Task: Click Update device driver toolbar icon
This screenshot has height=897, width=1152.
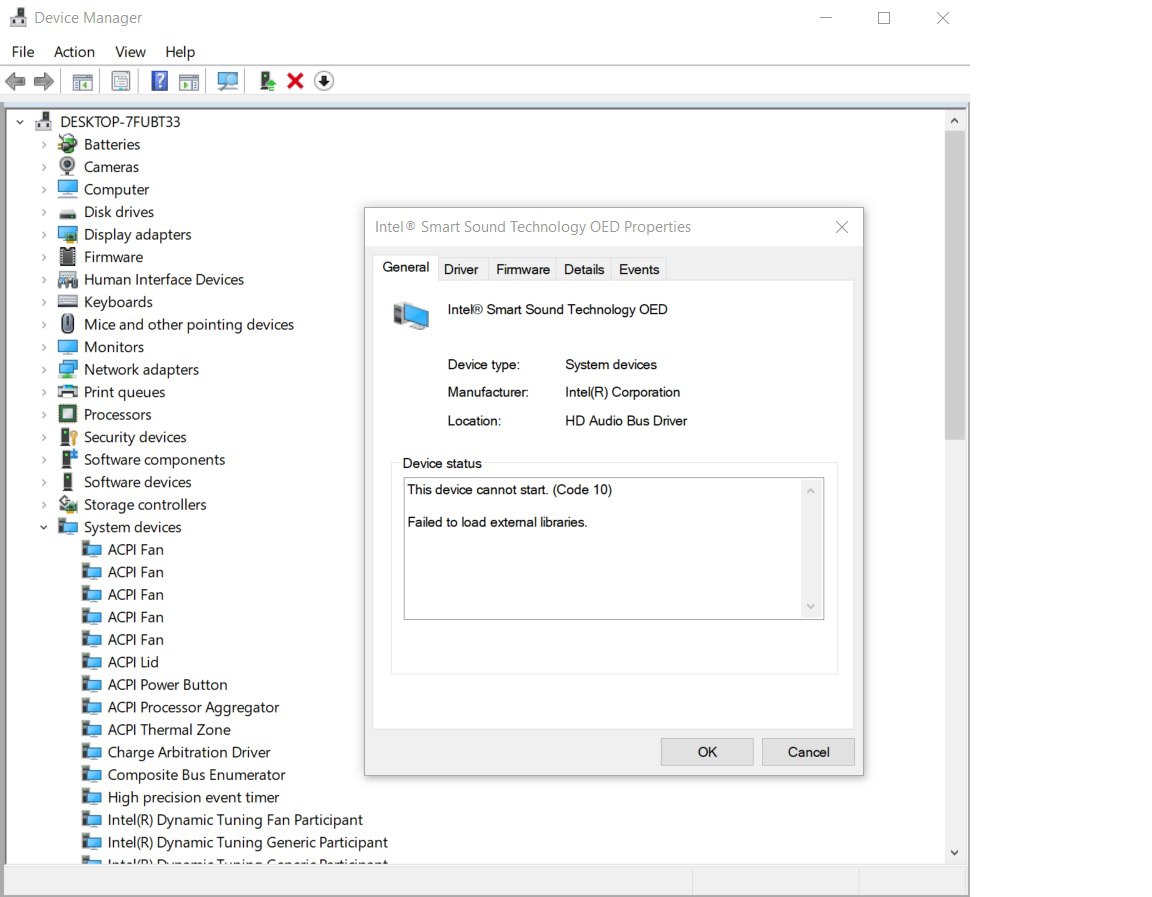Action: coord(267,81)
